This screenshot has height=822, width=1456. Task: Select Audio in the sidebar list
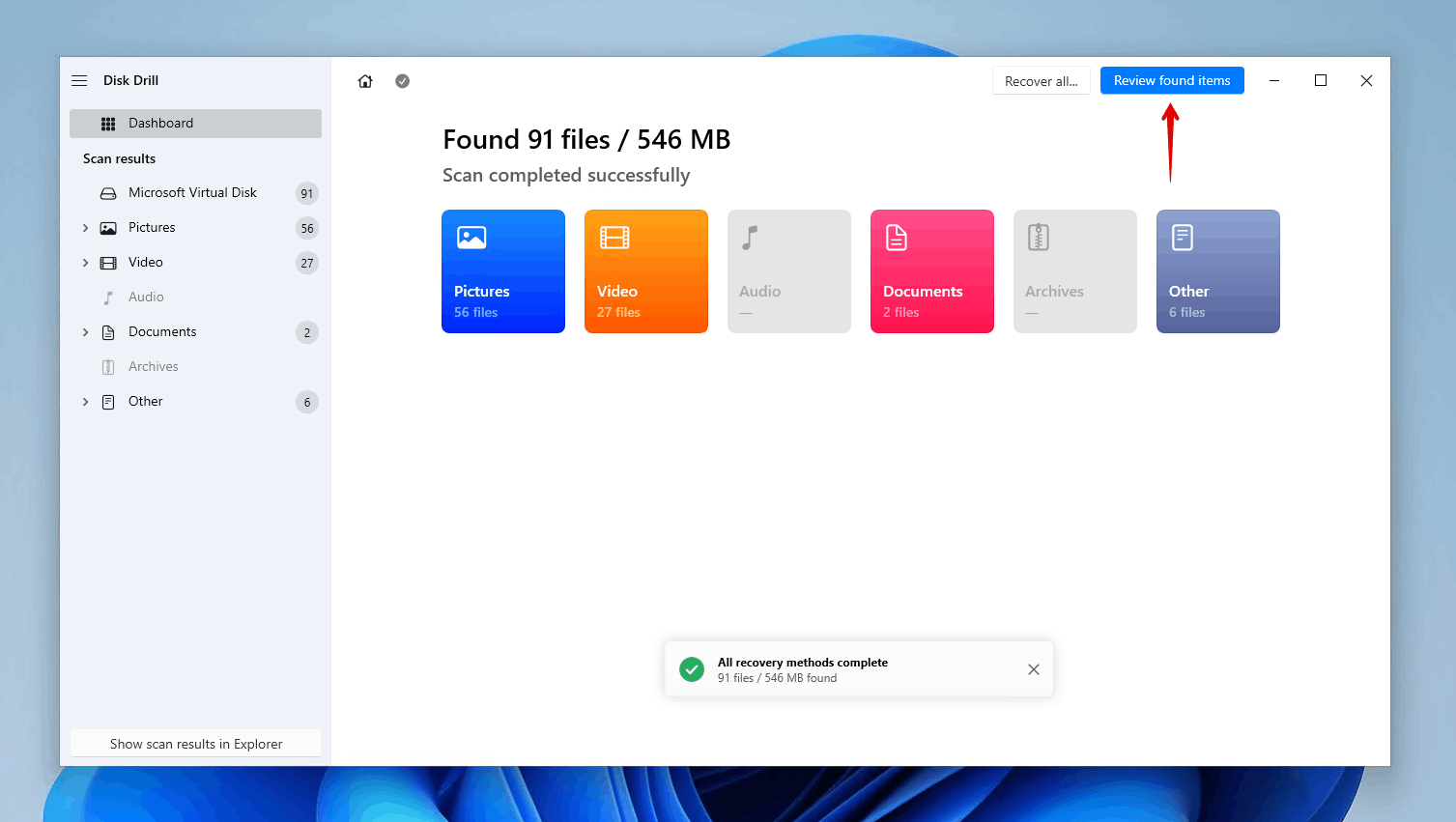(146, 298)
